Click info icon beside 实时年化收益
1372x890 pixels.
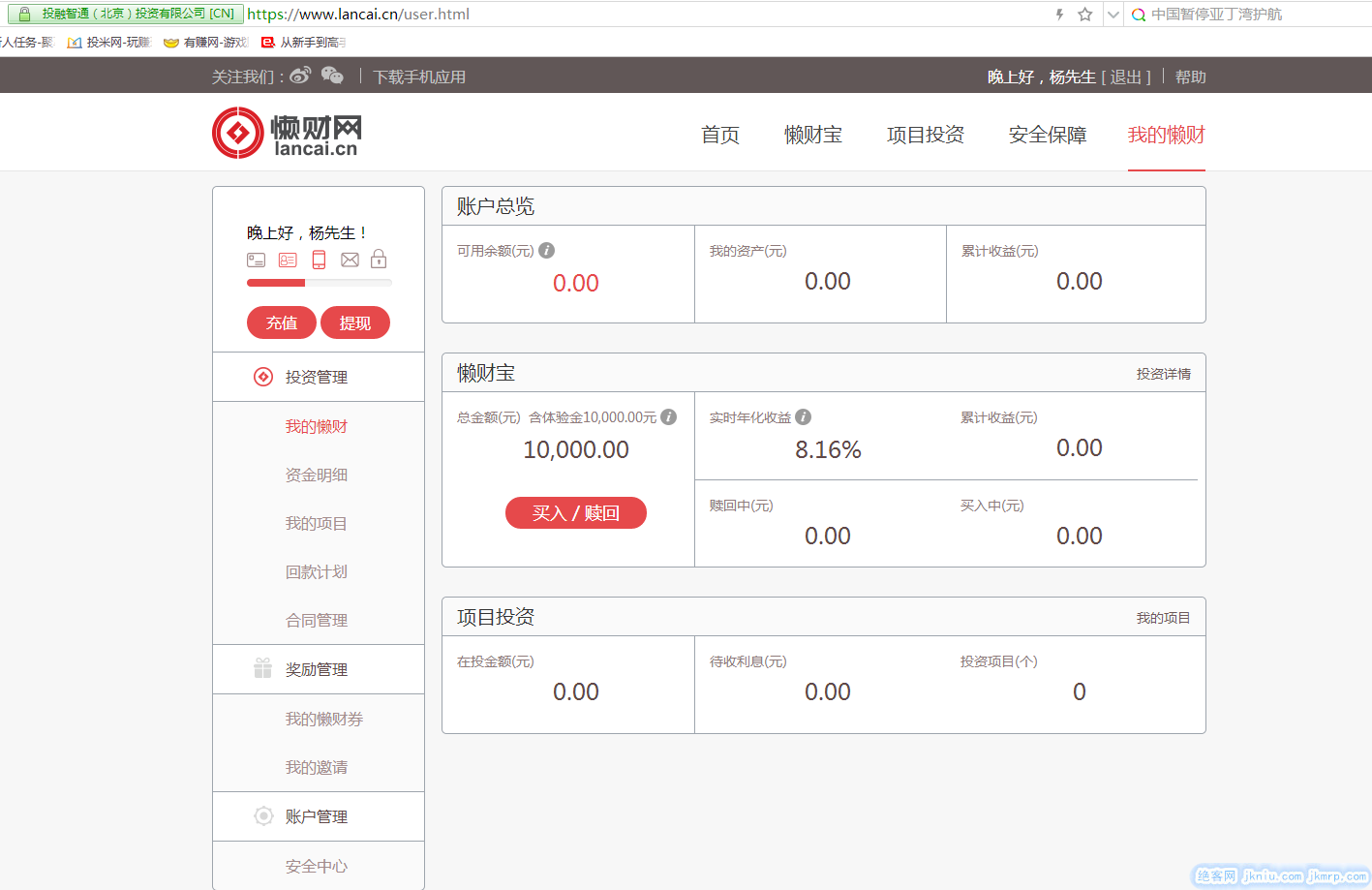point(804,417)
